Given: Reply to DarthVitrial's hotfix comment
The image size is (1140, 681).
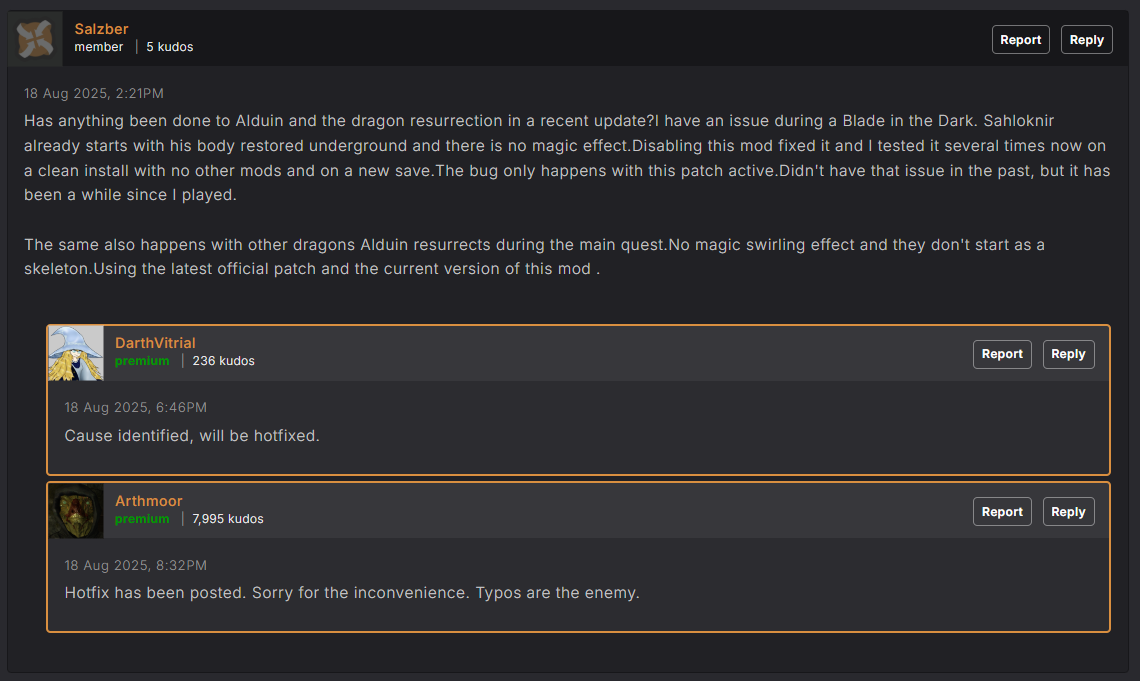Looking at the screenshot, I should (x=1068, y=354).
